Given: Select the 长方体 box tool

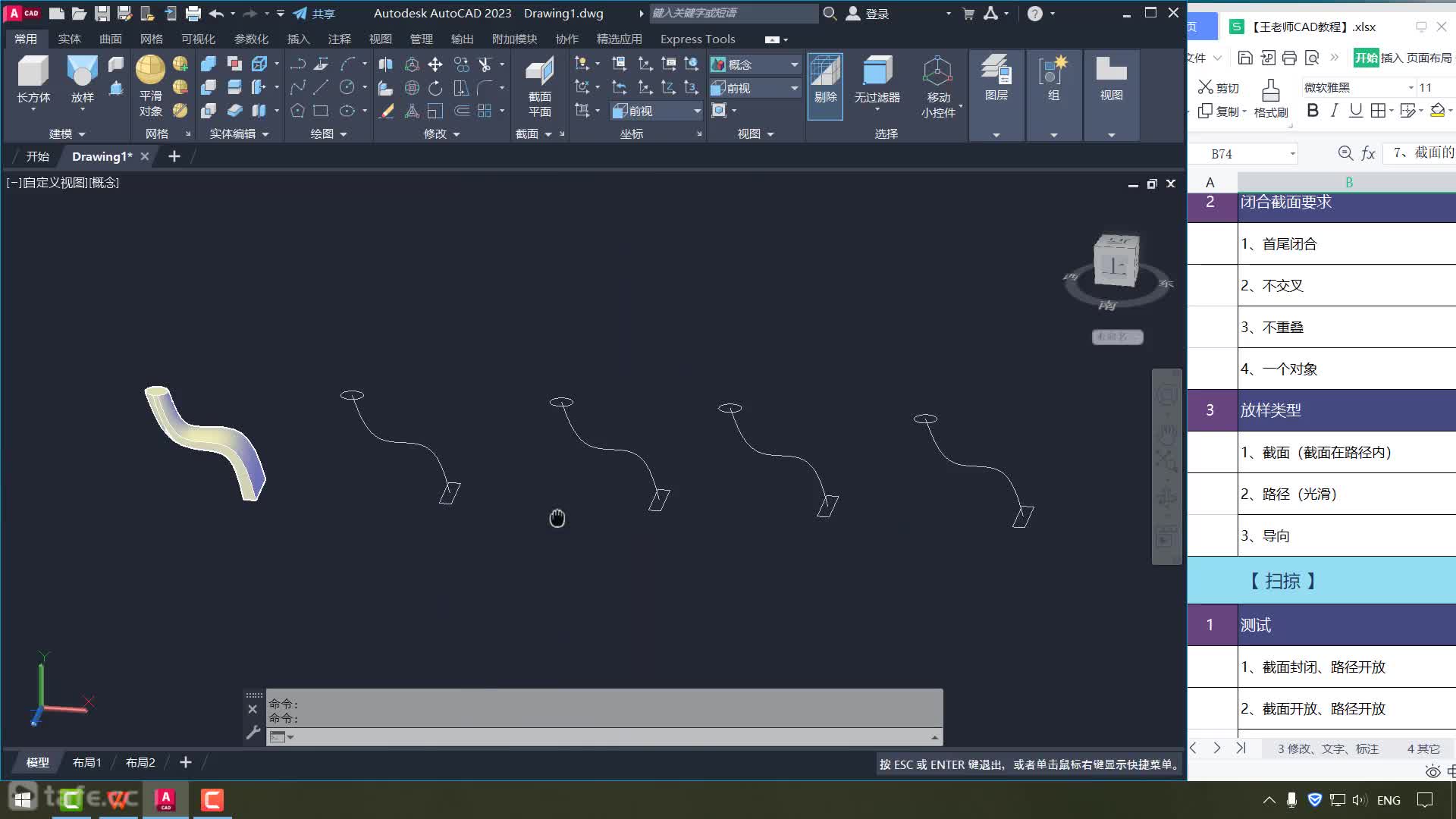Looking at the screenshot, I should (x=33, y=80).
